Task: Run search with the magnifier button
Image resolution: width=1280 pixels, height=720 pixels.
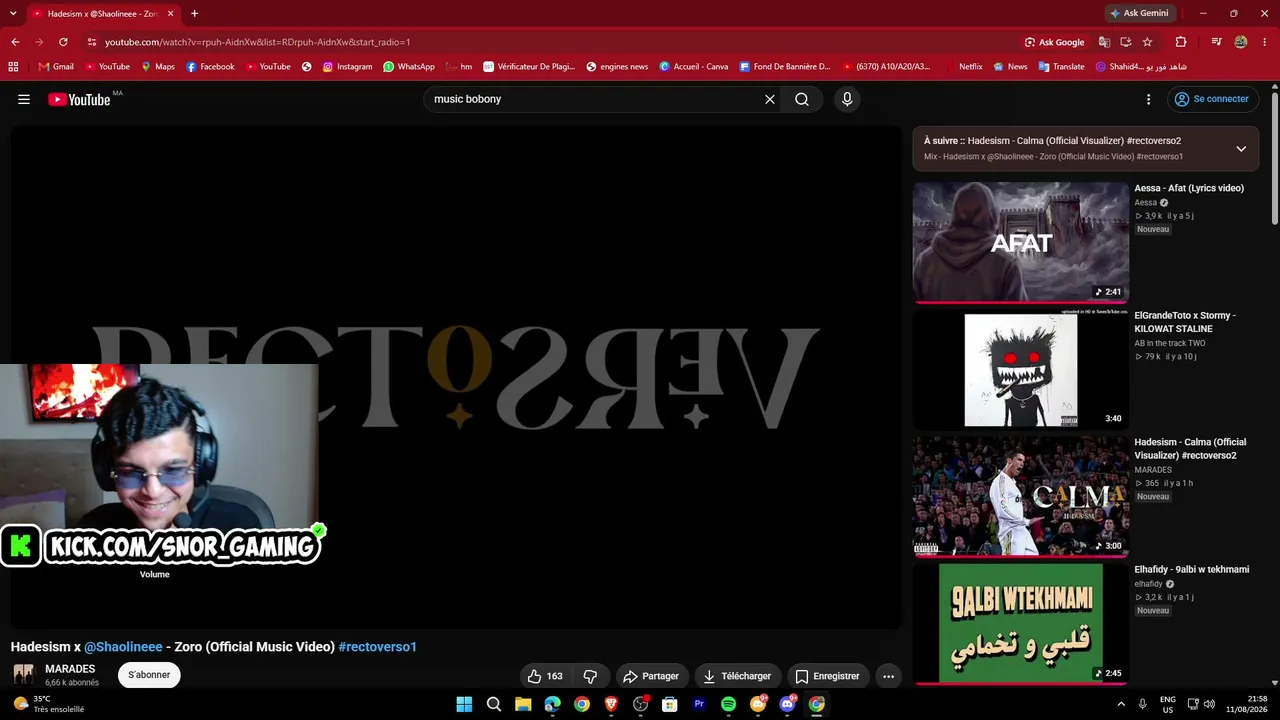Action: (802, 99)
